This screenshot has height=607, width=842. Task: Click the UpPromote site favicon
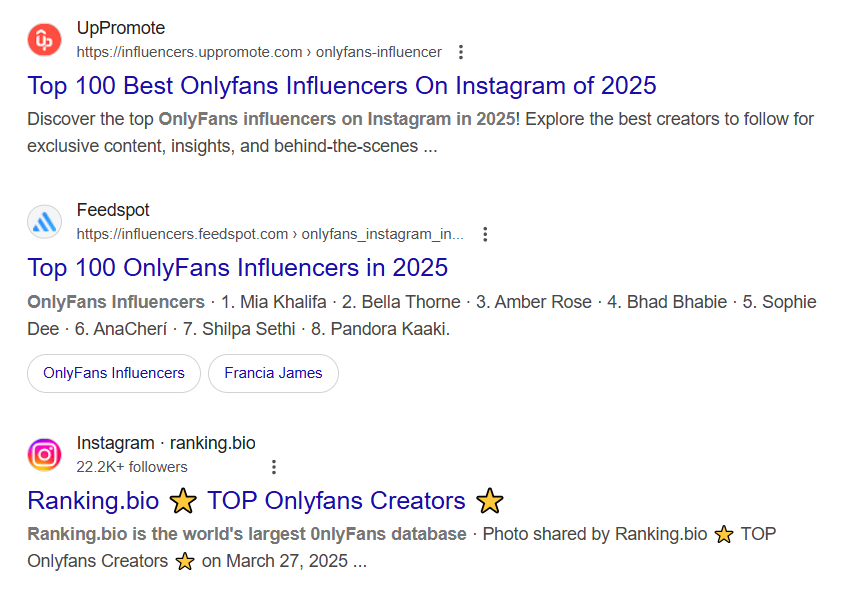pyautogui.click(x=44, y=40)
